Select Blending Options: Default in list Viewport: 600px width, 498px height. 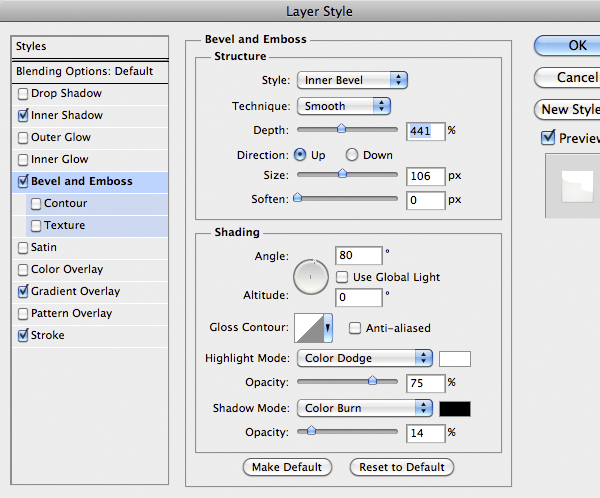84,72
